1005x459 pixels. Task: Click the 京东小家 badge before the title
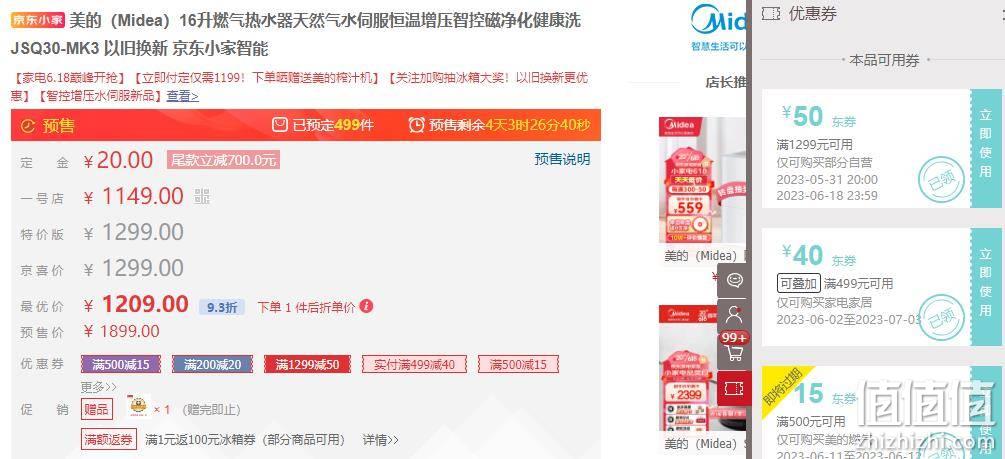click(x=38, y=21)
